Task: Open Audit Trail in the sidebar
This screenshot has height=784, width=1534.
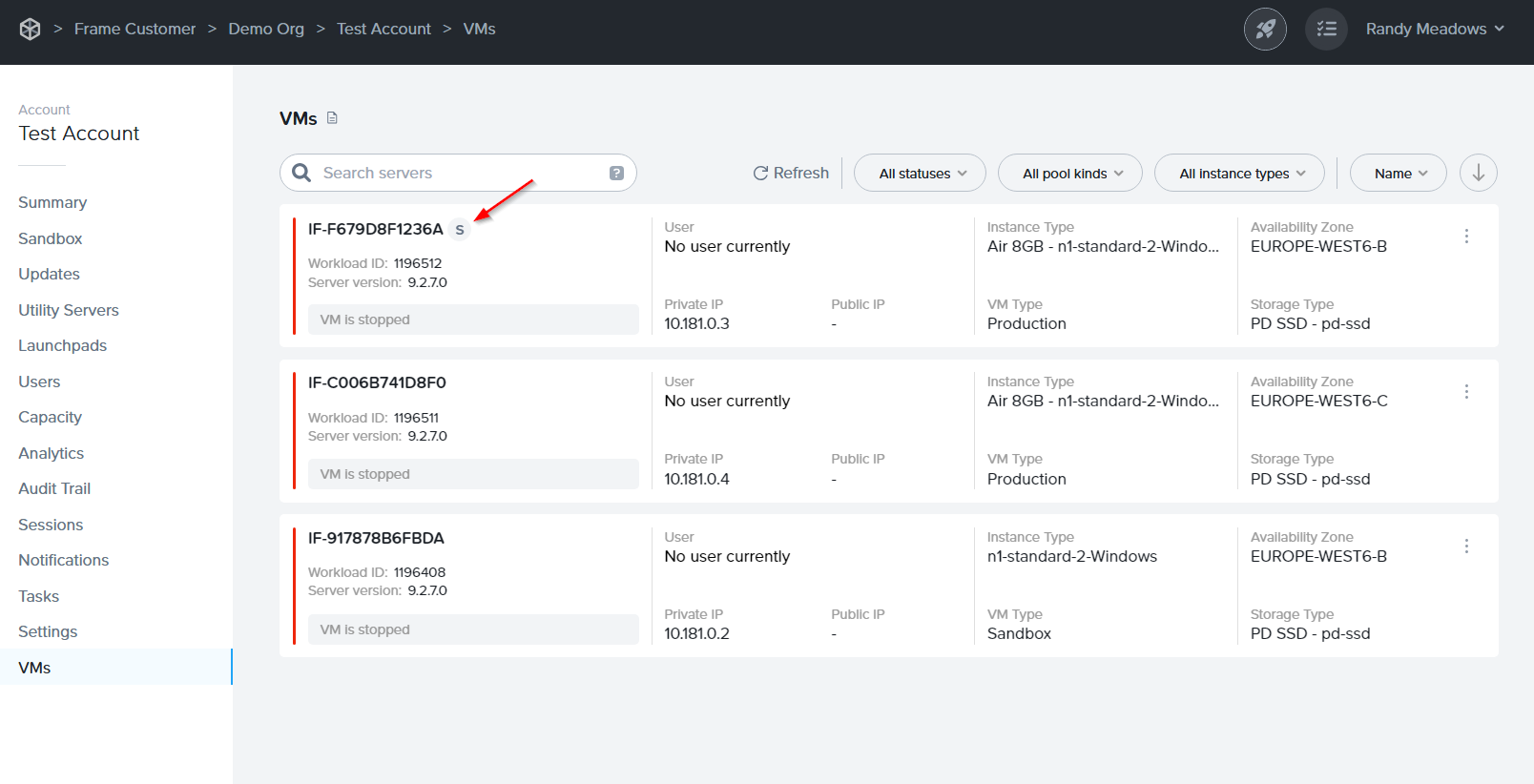Action: point(54,488)
